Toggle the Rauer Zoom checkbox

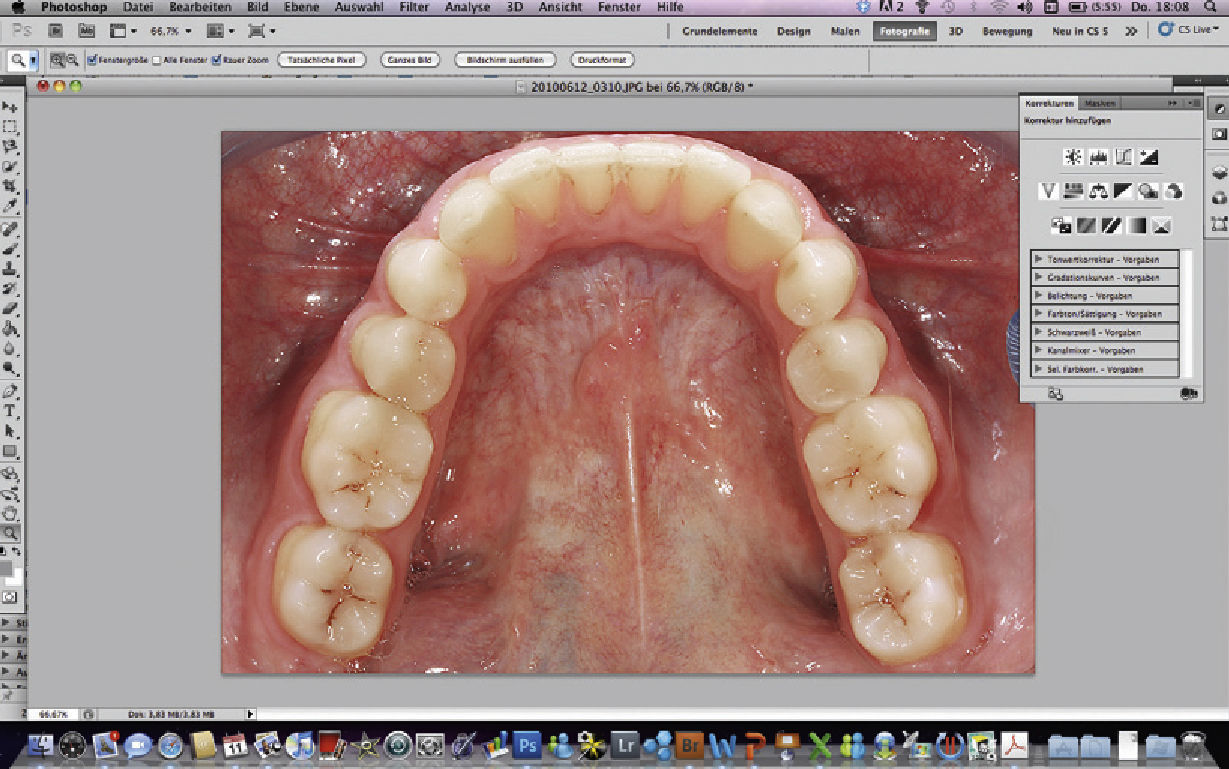217,60
